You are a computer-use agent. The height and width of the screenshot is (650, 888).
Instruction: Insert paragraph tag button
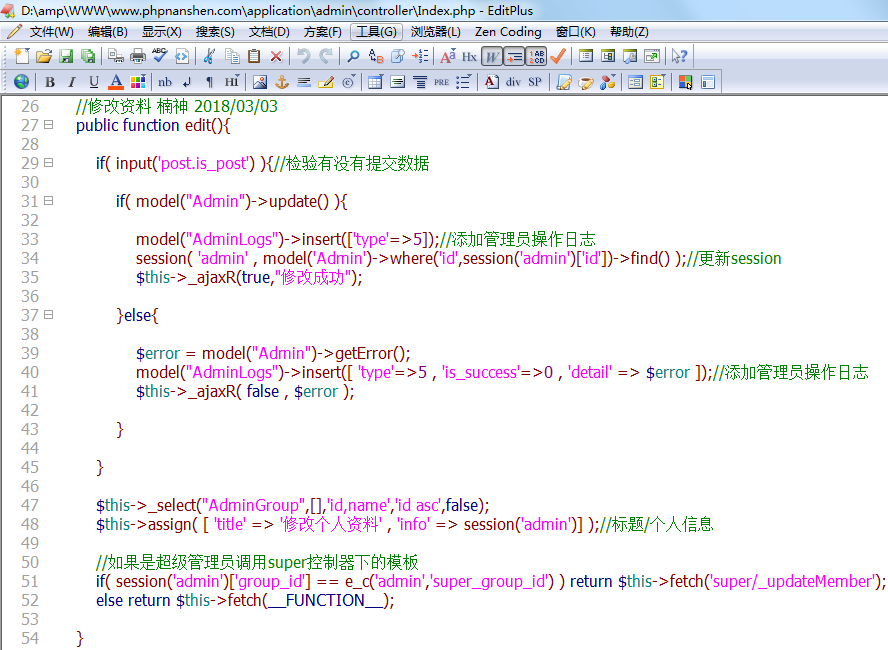tap(210, 82)
